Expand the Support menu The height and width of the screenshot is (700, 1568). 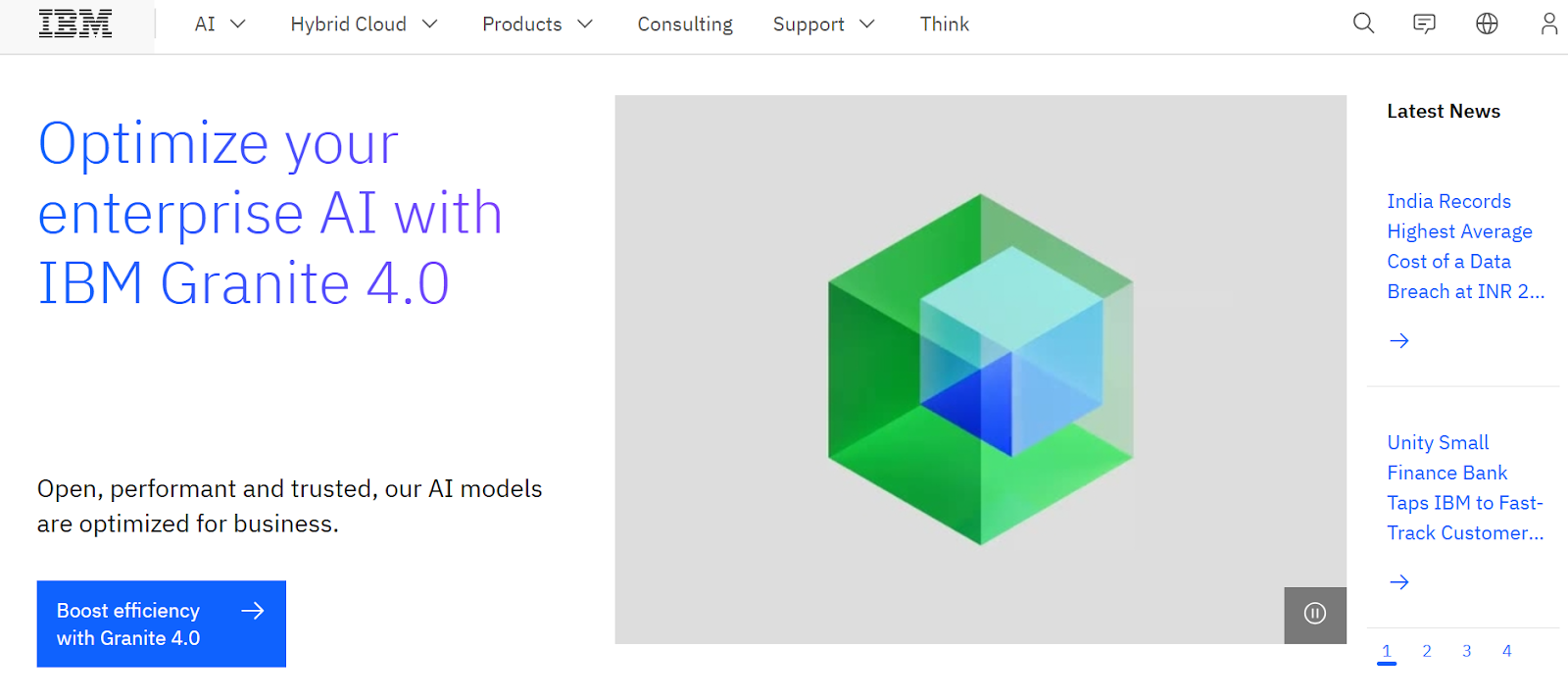[823, 25]
